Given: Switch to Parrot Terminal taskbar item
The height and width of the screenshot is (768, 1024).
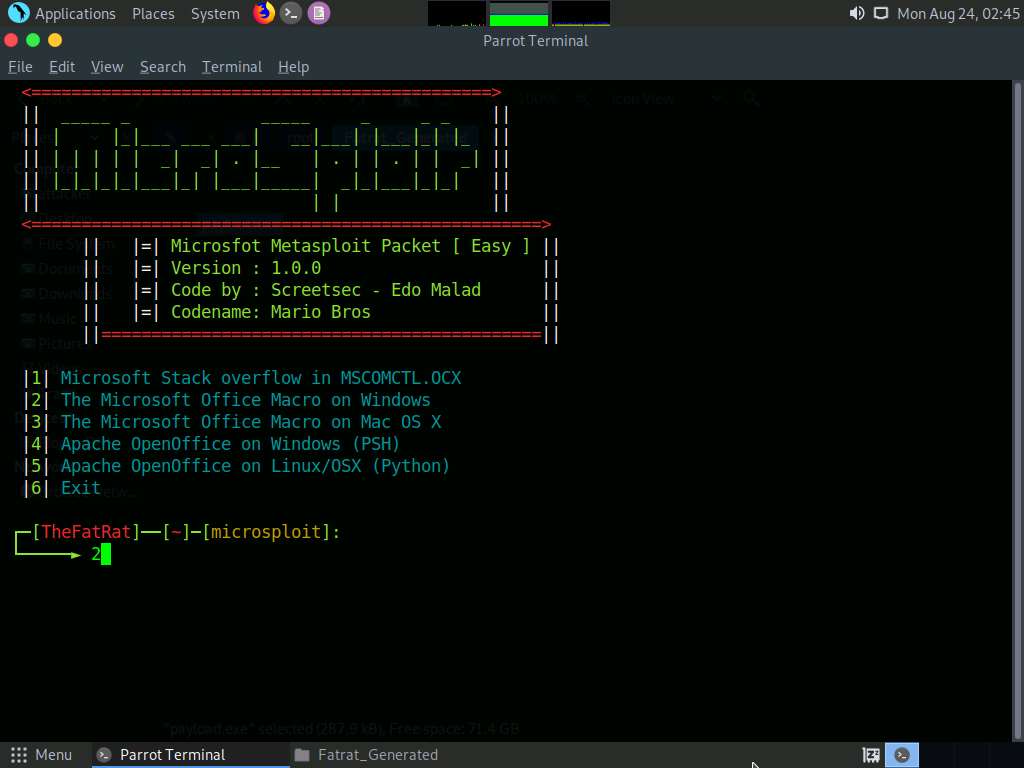Looking at the screenshot, I should (x=189, y=755).
